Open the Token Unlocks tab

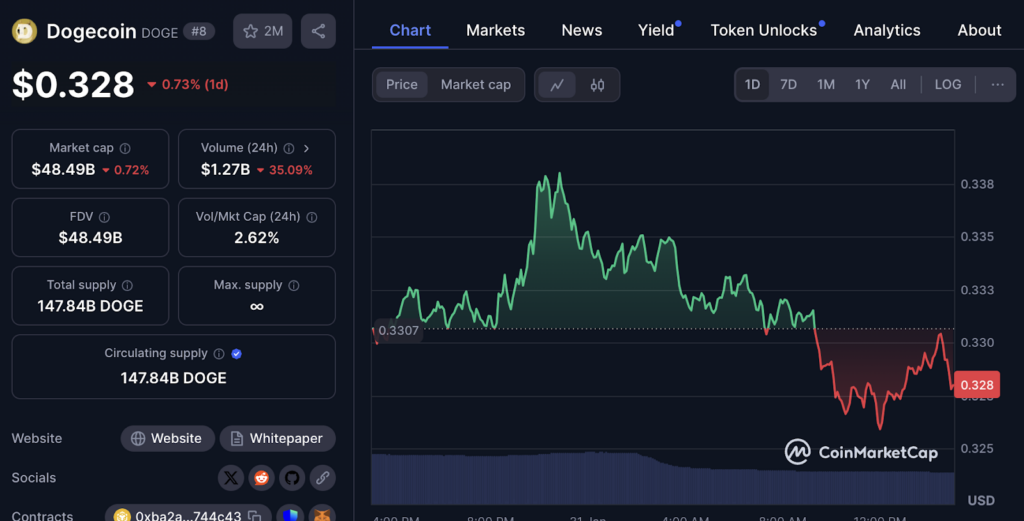click(x=763, y=30)
